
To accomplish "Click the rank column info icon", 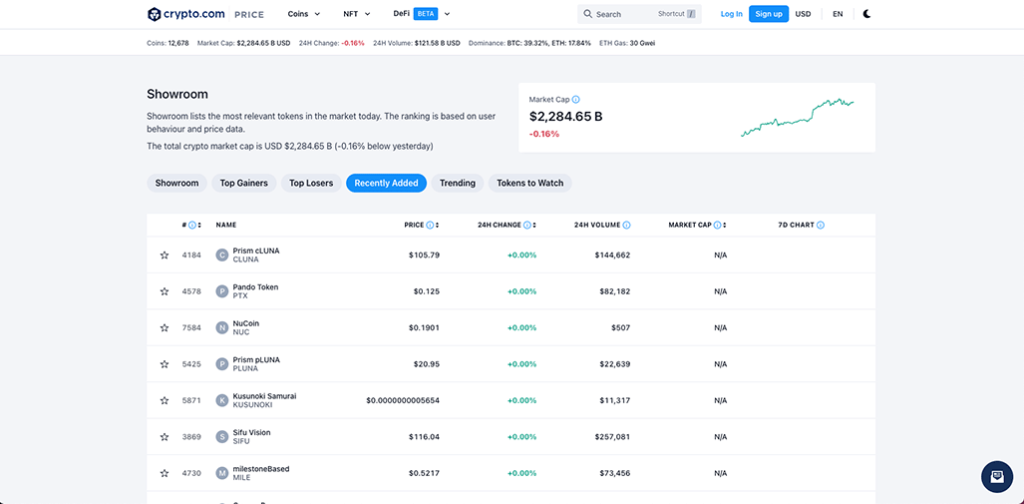I will pyautogui.click(x=192, y=225).
